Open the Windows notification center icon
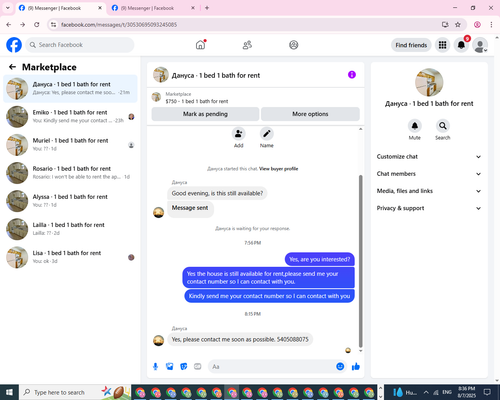Viewport: 500px width, 400px height. (x=487, y=392)
